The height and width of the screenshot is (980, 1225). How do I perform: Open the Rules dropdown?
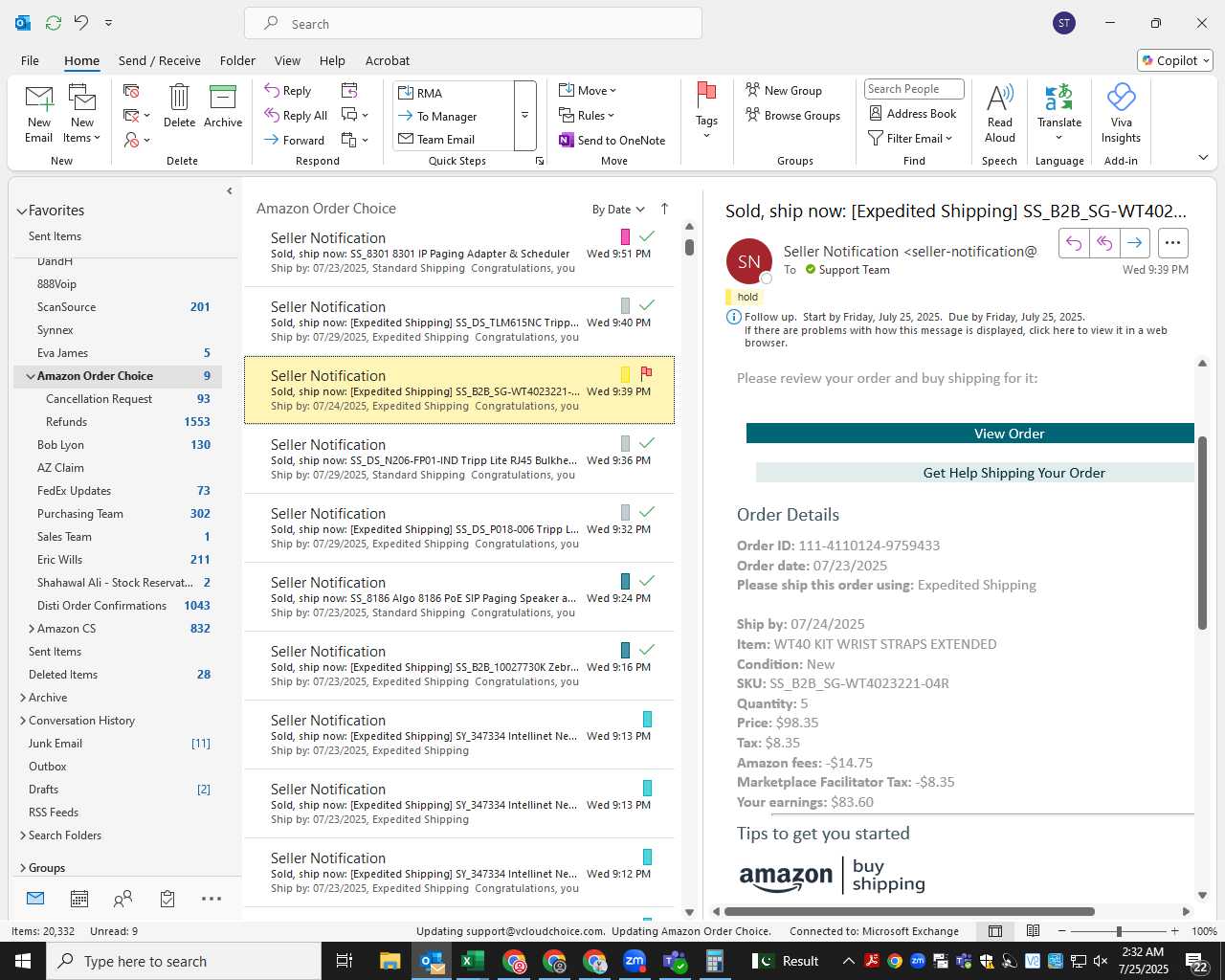point(588,115)
